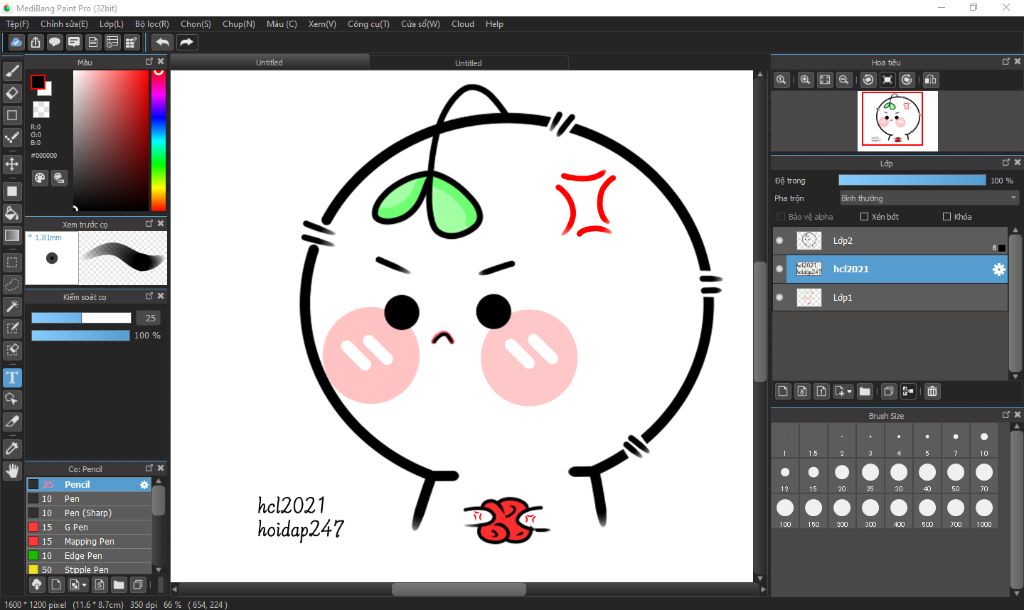The image size is (1024, 610).
Task: Select the Edge Pen brush
Action: pyautogui.click(x=89, y=556)
